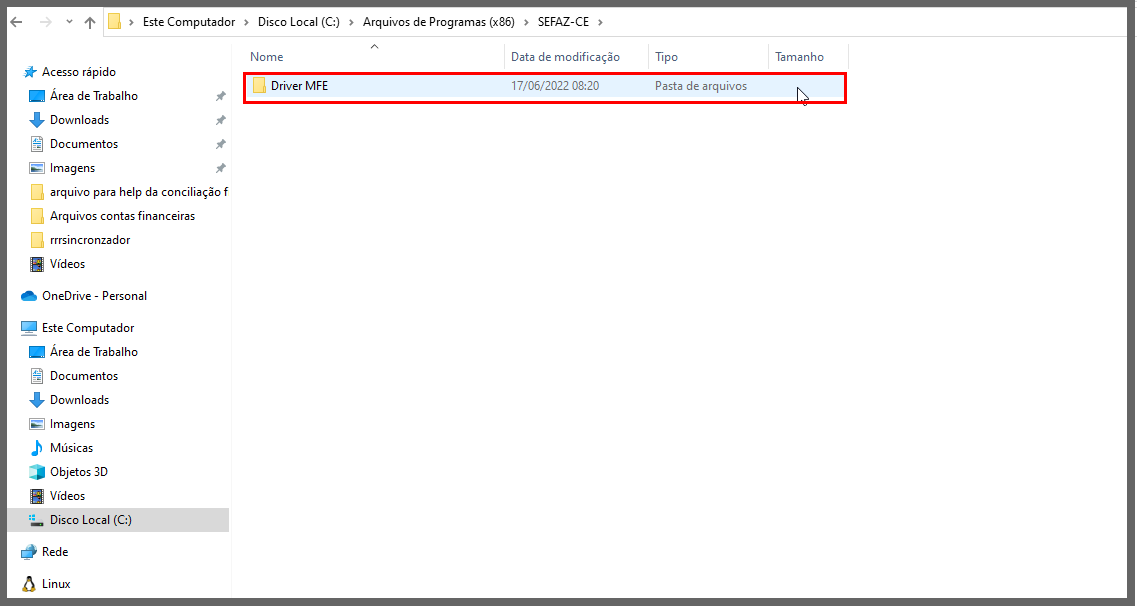Select Disco Local (C:) in navigation pane
Screen dimensions: 1137x606
tap(91, 520)
